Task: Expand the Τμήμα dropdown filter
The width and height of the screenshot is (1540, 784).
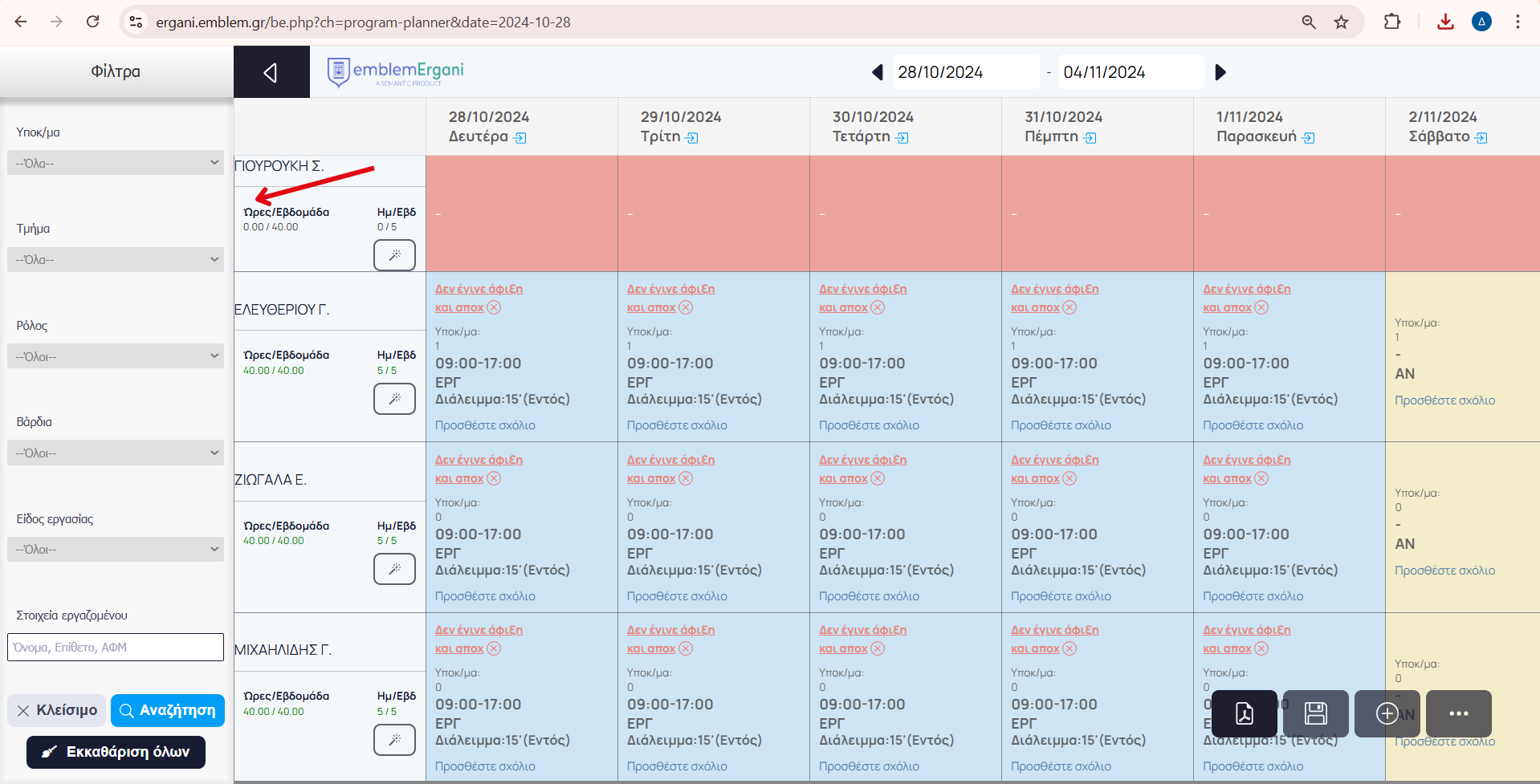Action: point(116,259)
